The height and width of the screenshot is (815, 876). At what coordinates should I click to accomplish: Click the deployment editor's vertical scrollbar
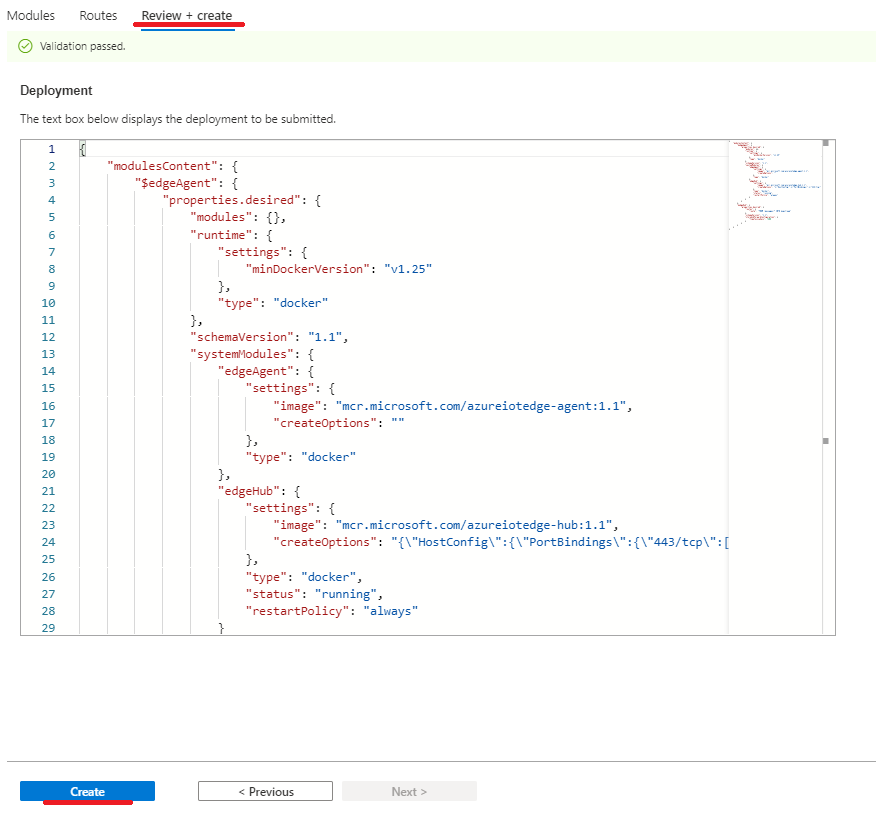tap(826, 387)
